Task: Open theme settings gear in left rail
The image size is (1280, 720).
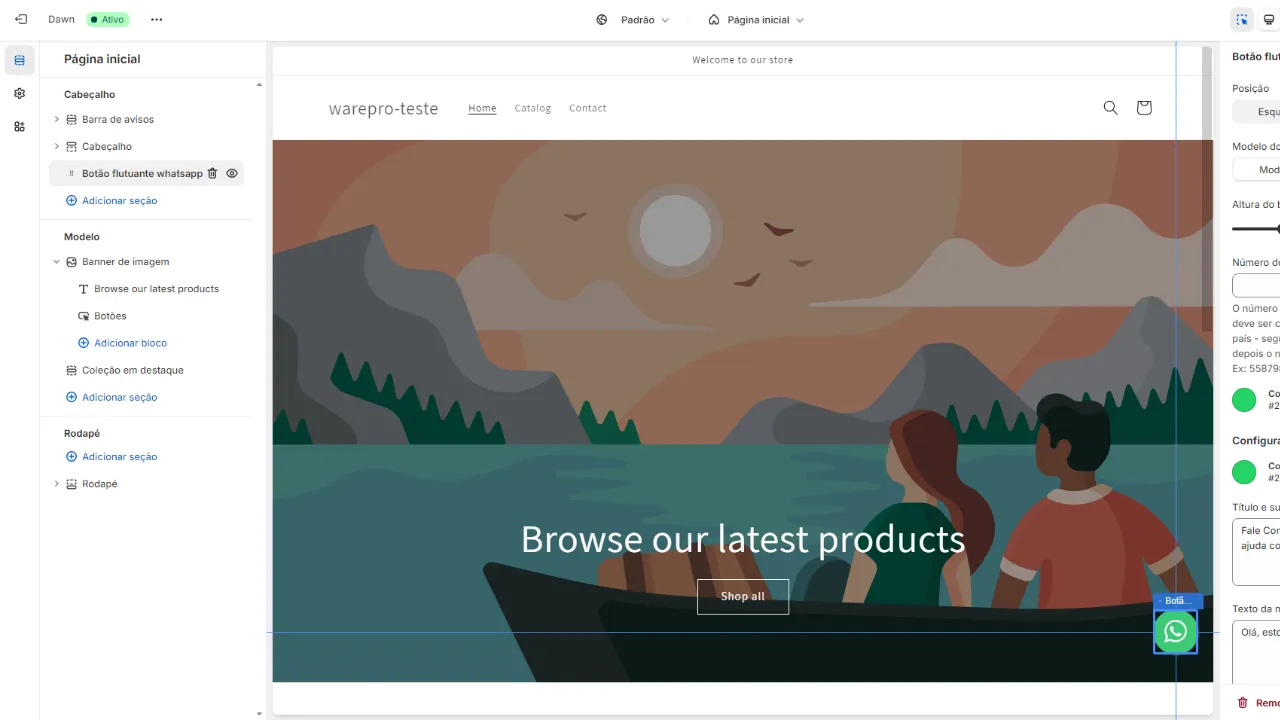Action: coord(19,93)
